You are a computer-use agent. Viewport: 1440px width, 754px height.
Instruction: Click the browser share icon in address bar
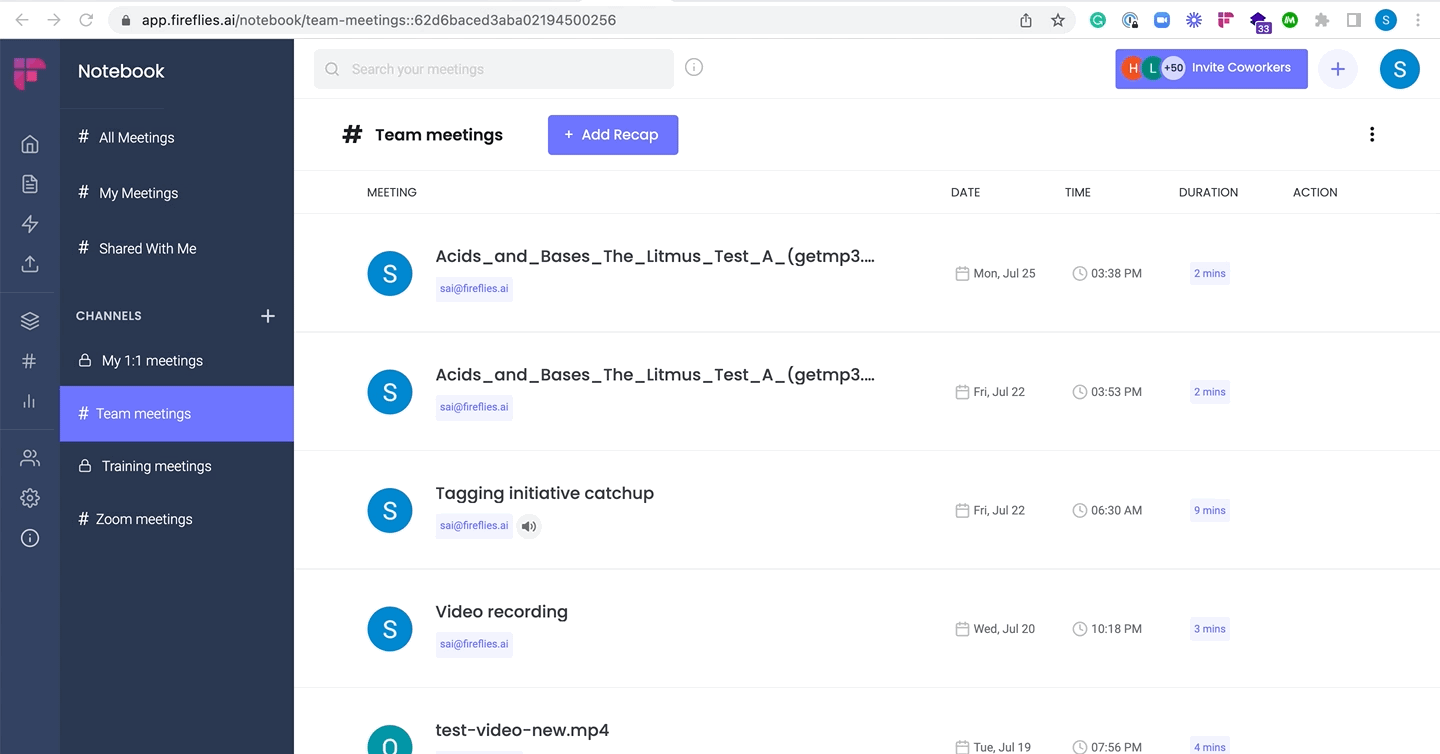click(1026, 20)
